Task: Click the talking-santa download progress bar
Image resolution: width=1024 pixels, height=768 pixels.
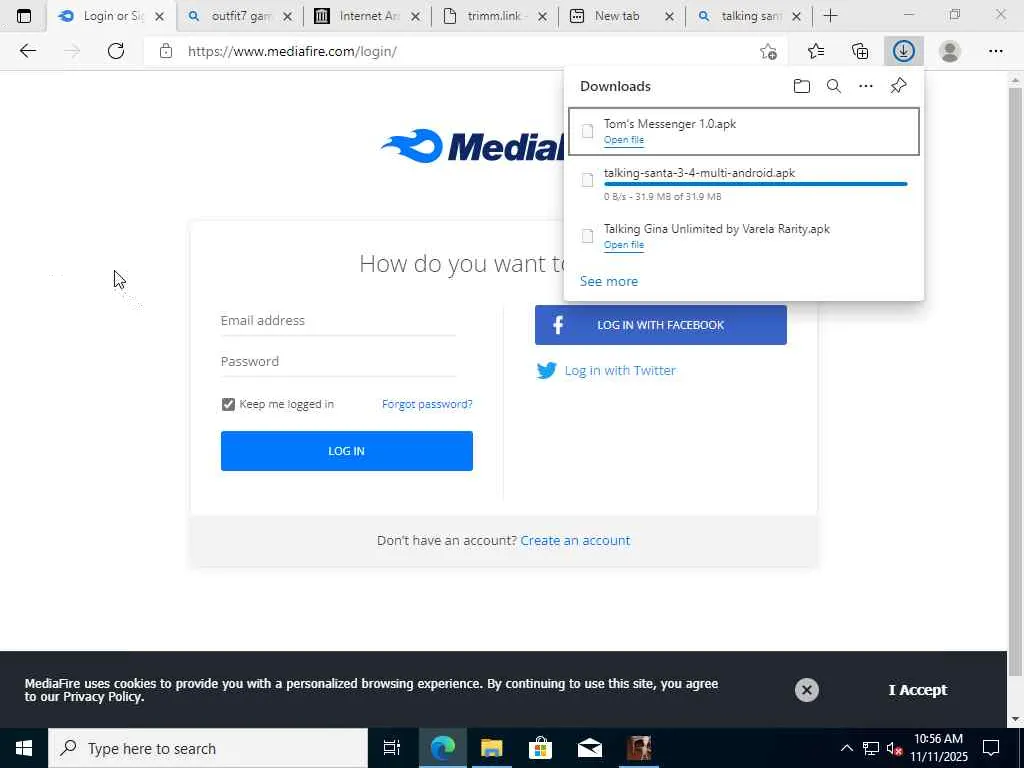Action: tap(756, 184)
